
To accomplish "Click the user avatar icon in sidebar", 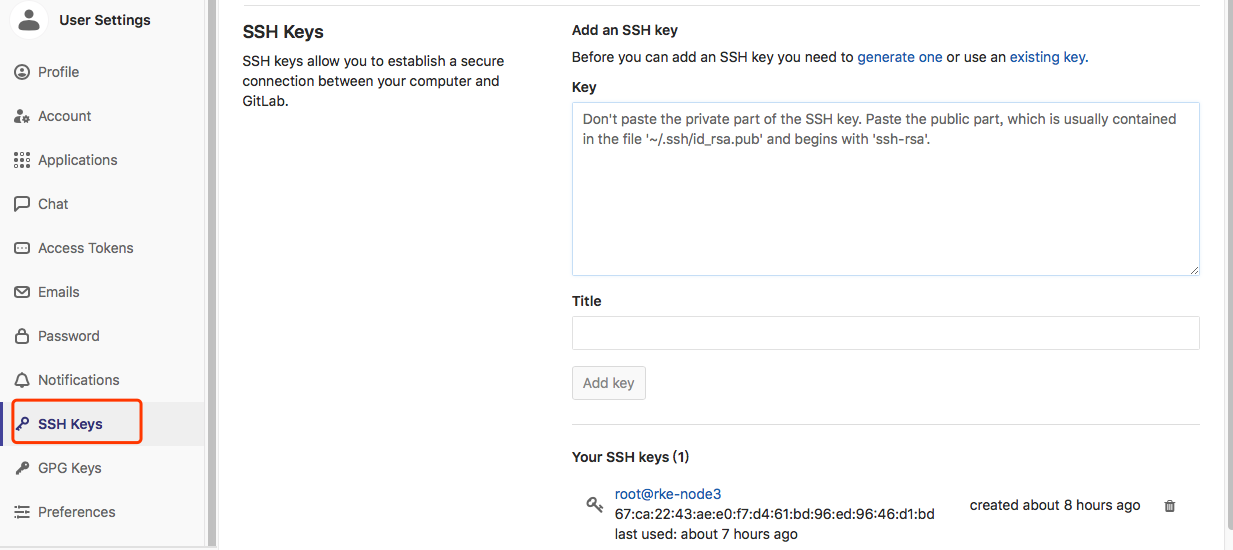I will [30, 19].
